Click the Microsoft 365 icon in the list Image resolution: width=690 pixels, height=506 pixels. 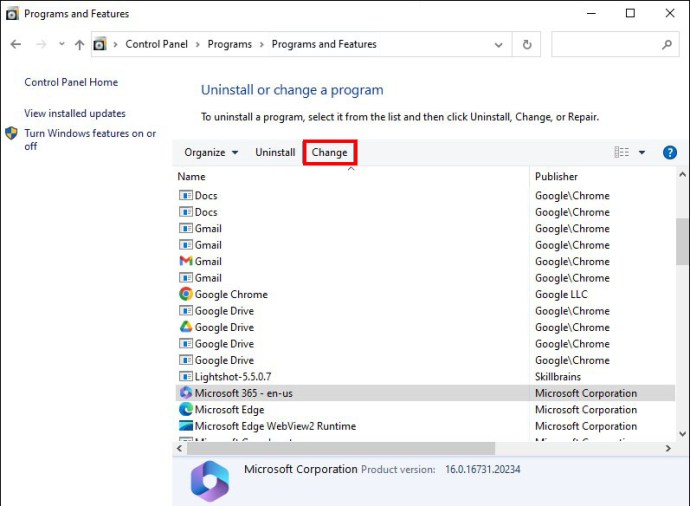click(x=186, y=393)
